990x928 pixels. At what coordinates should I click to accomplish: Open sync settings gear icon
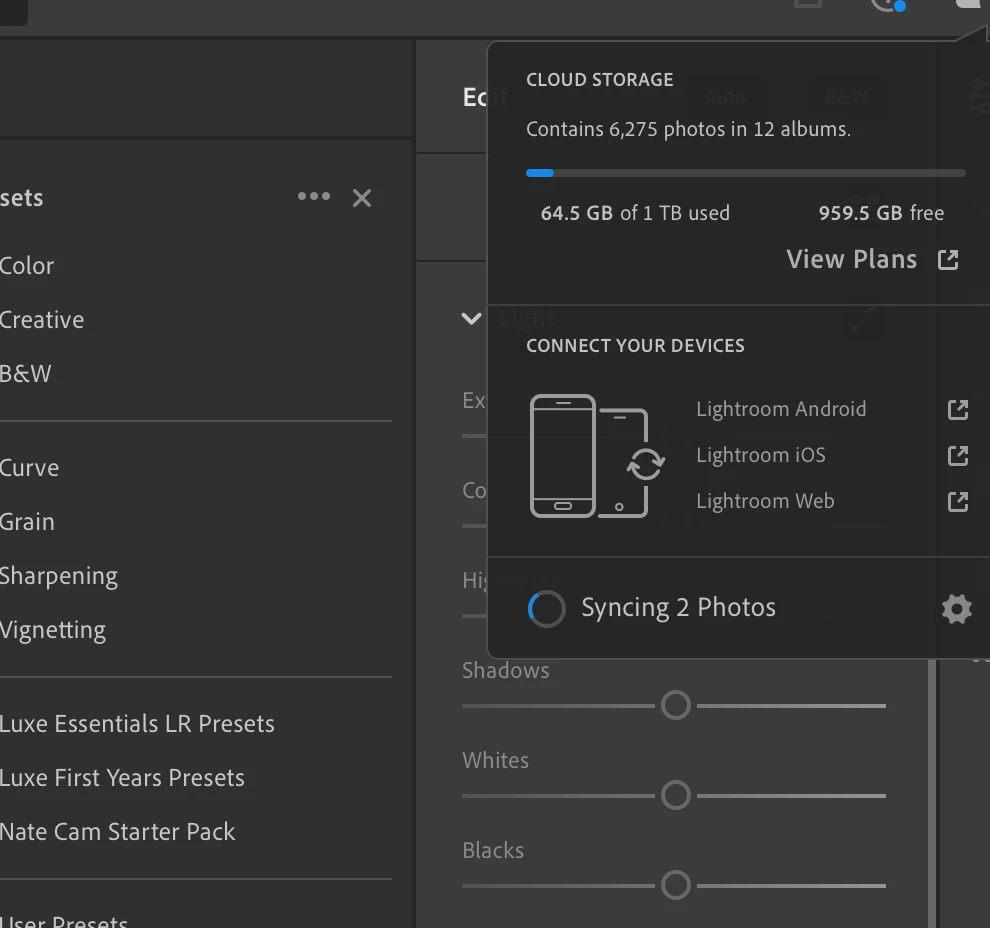956,608
